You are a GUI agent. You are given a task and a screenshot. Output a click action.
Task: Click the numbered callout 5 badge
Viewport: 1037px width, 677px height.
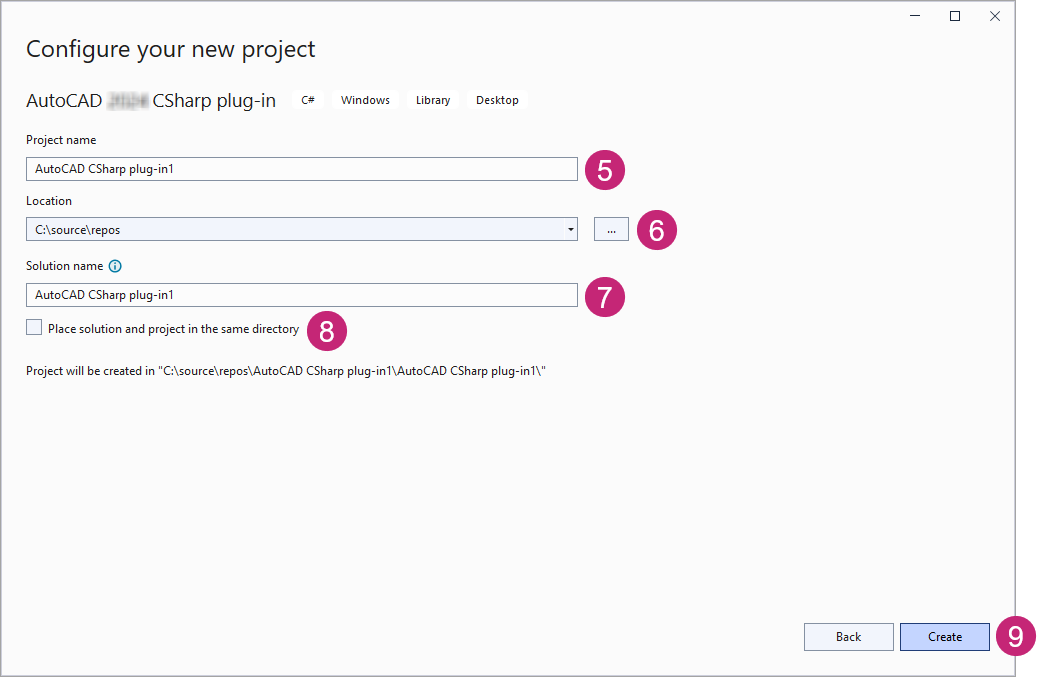[604, 169]
